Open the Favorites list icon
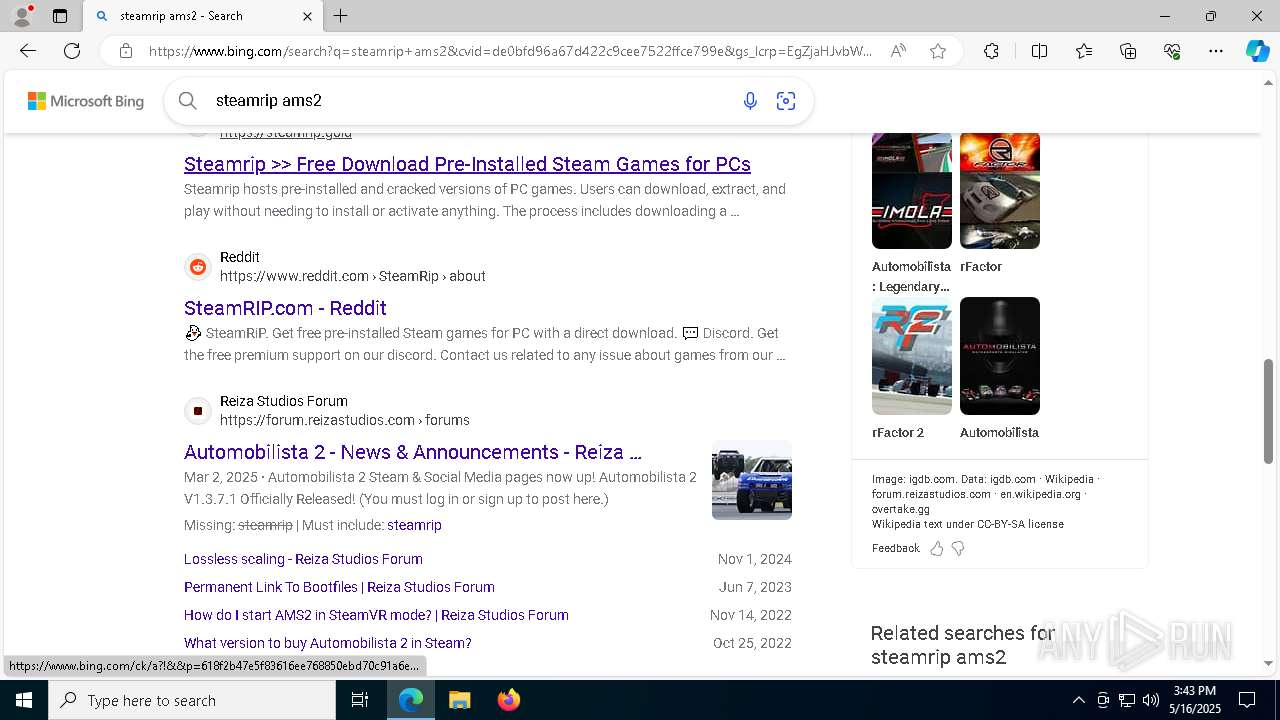1280x720 pixels. coord(1084,51)
